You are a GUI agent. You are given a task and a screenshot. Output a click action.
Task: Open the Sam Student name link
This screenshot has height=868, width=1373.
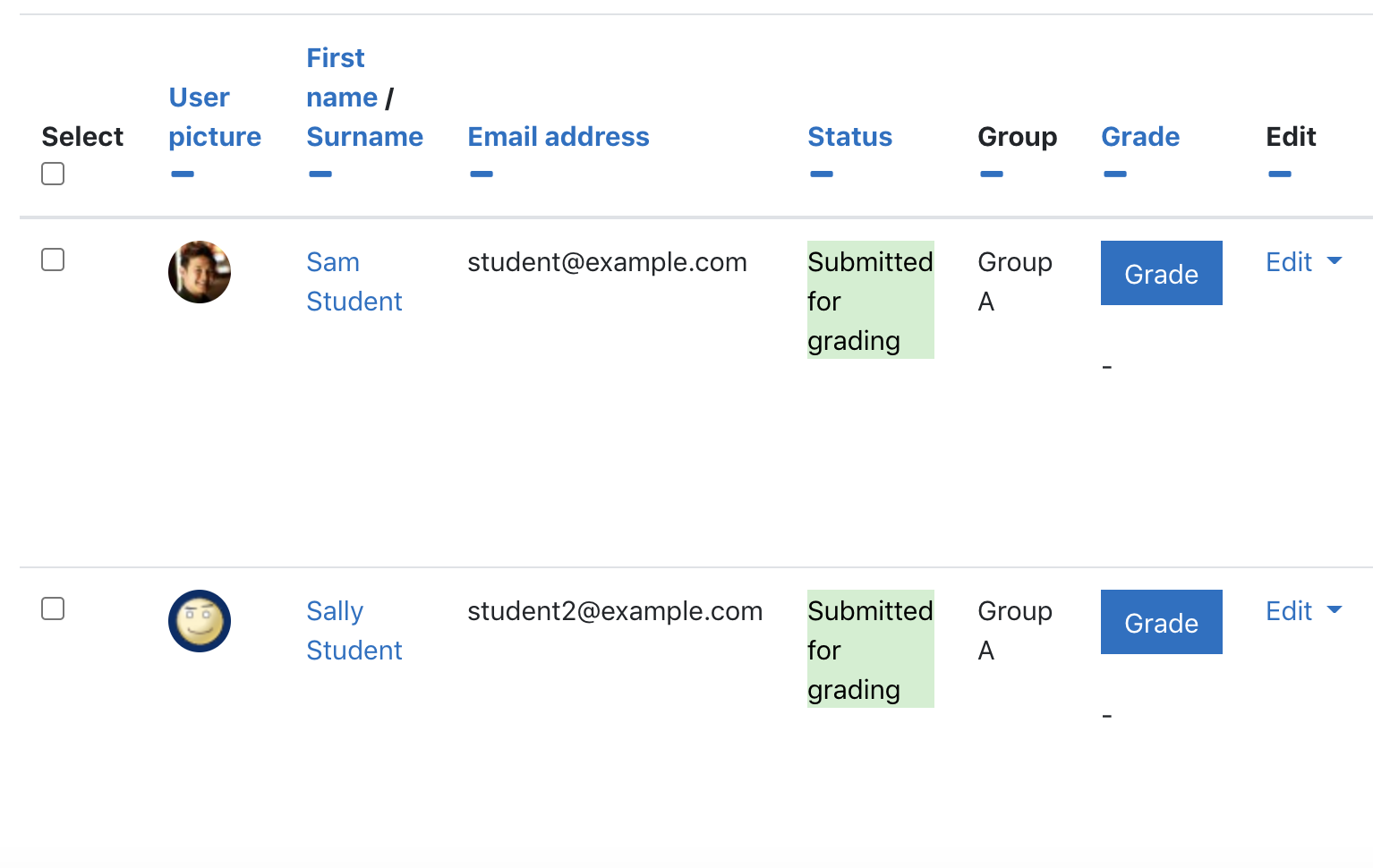(354, 282)
